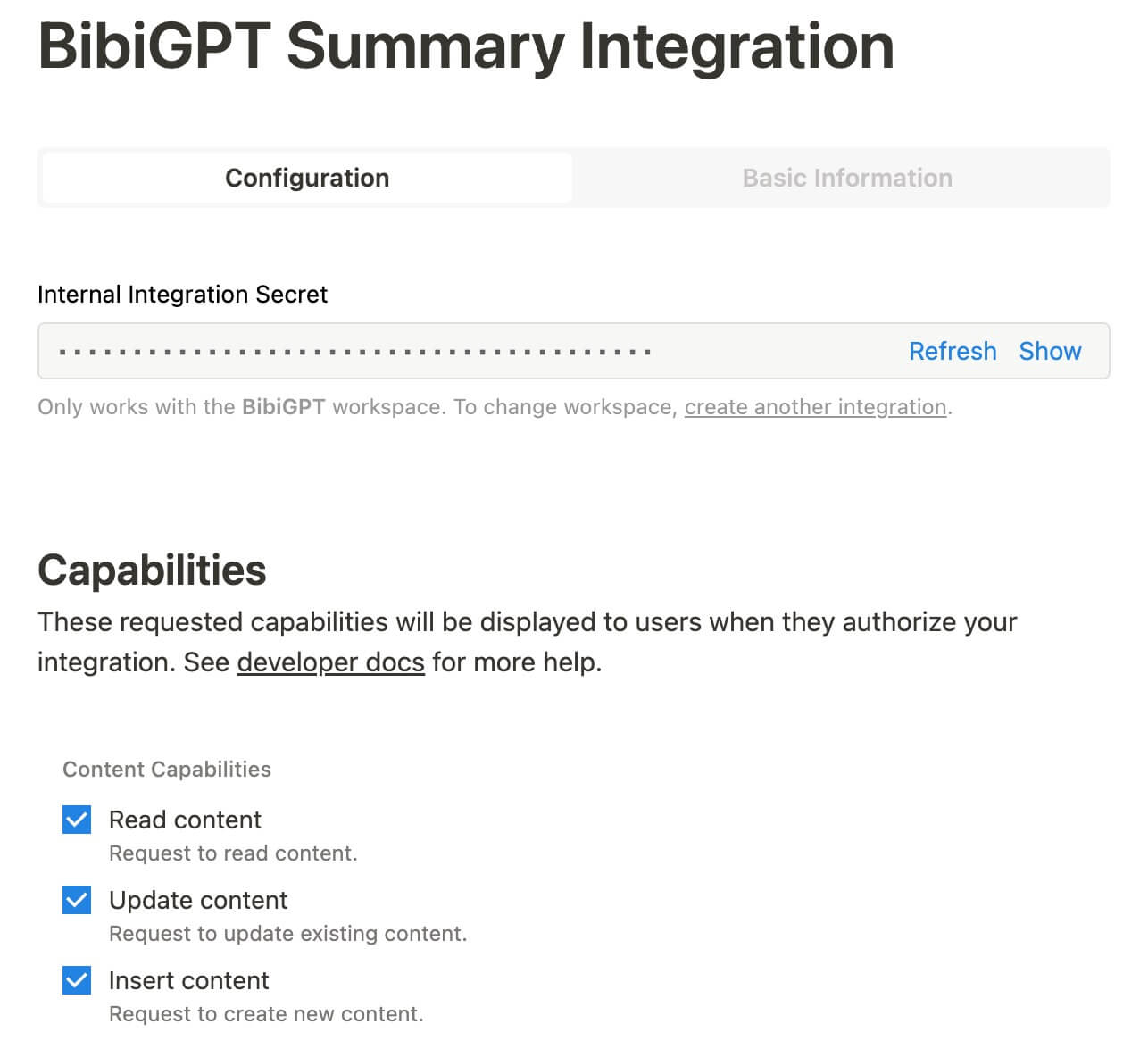This screenshot has width=1148, height=1057.
Task: Open the developer docs link
Action: tap(330, 662)
